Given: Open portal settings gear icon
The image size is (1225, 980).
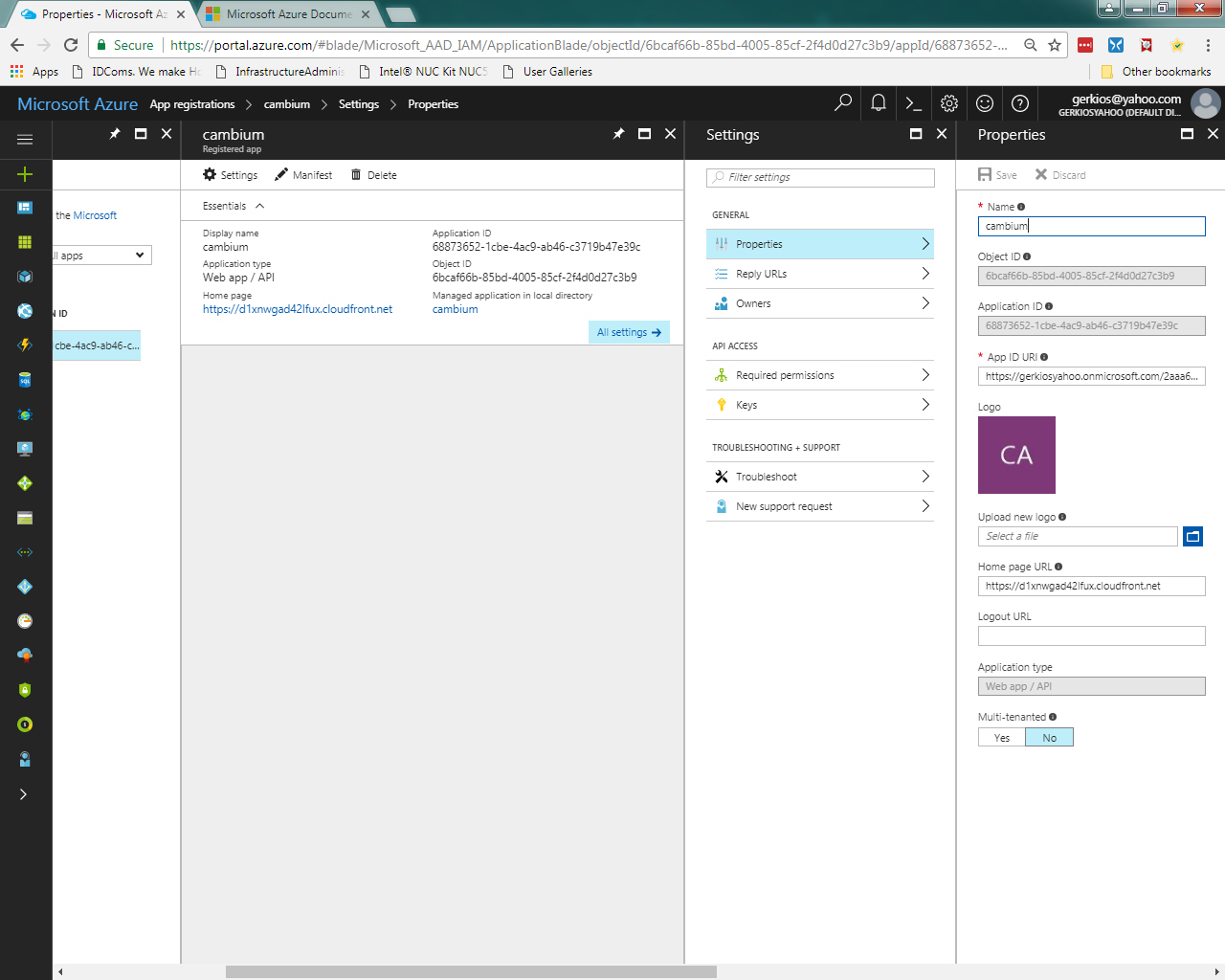Looking at the screenshot, I should 949,103.
